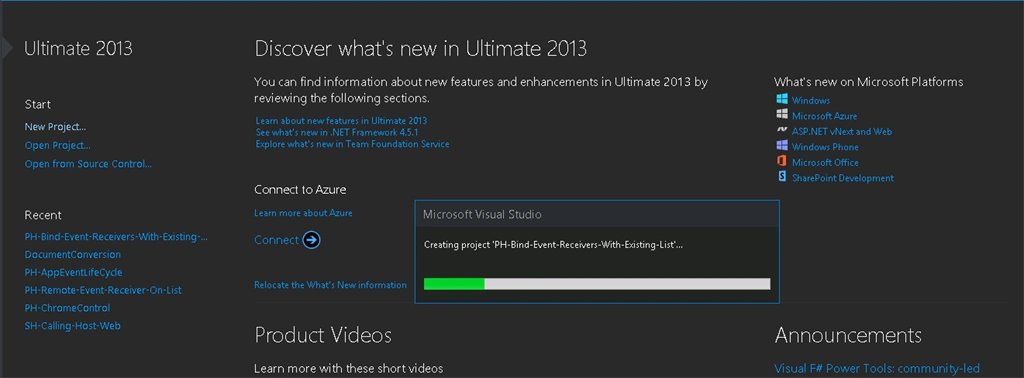
Task: Click the Product Videos heading
Action: tap(323, 336)
